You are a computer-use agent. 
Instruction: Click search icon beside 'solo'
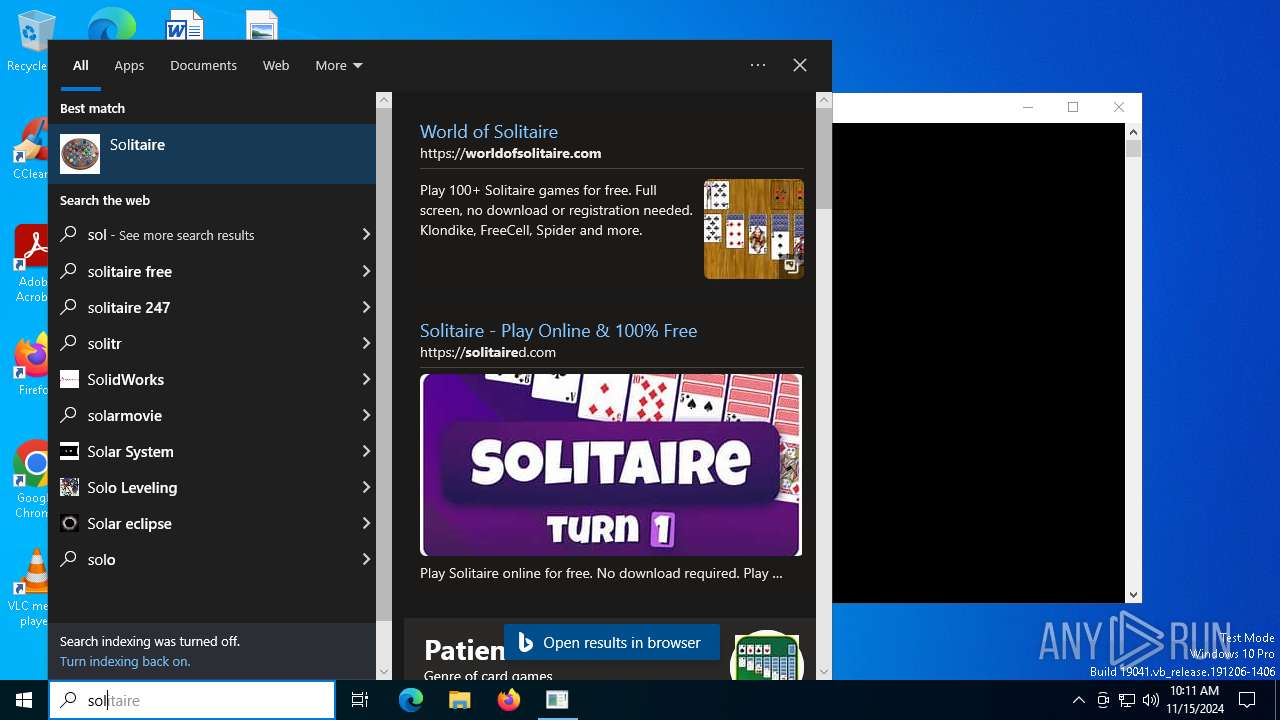pyautogui.click(x=69, y=559)
